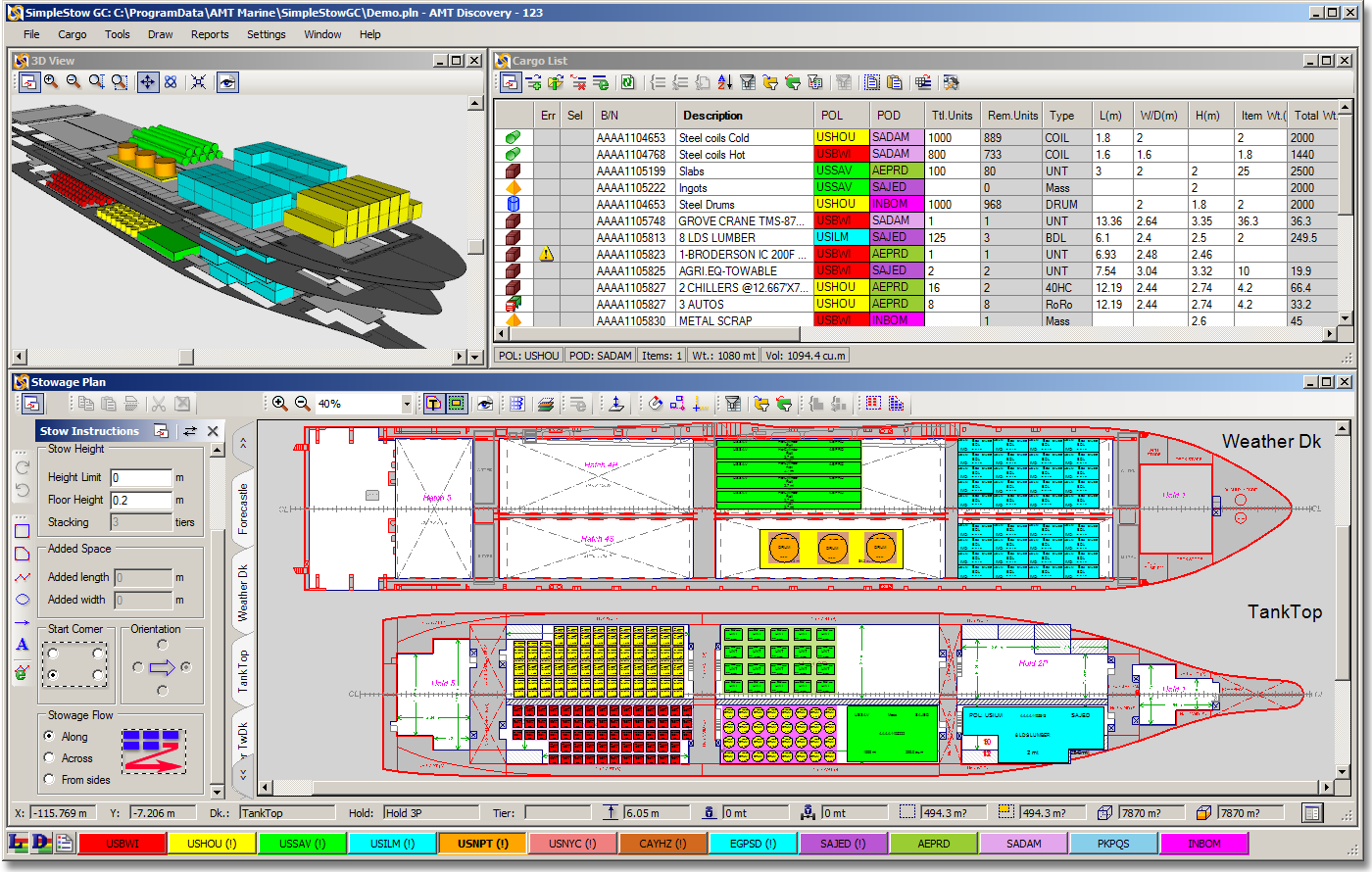Select top-left start corner radio
Image resolution: width=1372 pixels, height=872 pixels.
click(x=54, y=653)
